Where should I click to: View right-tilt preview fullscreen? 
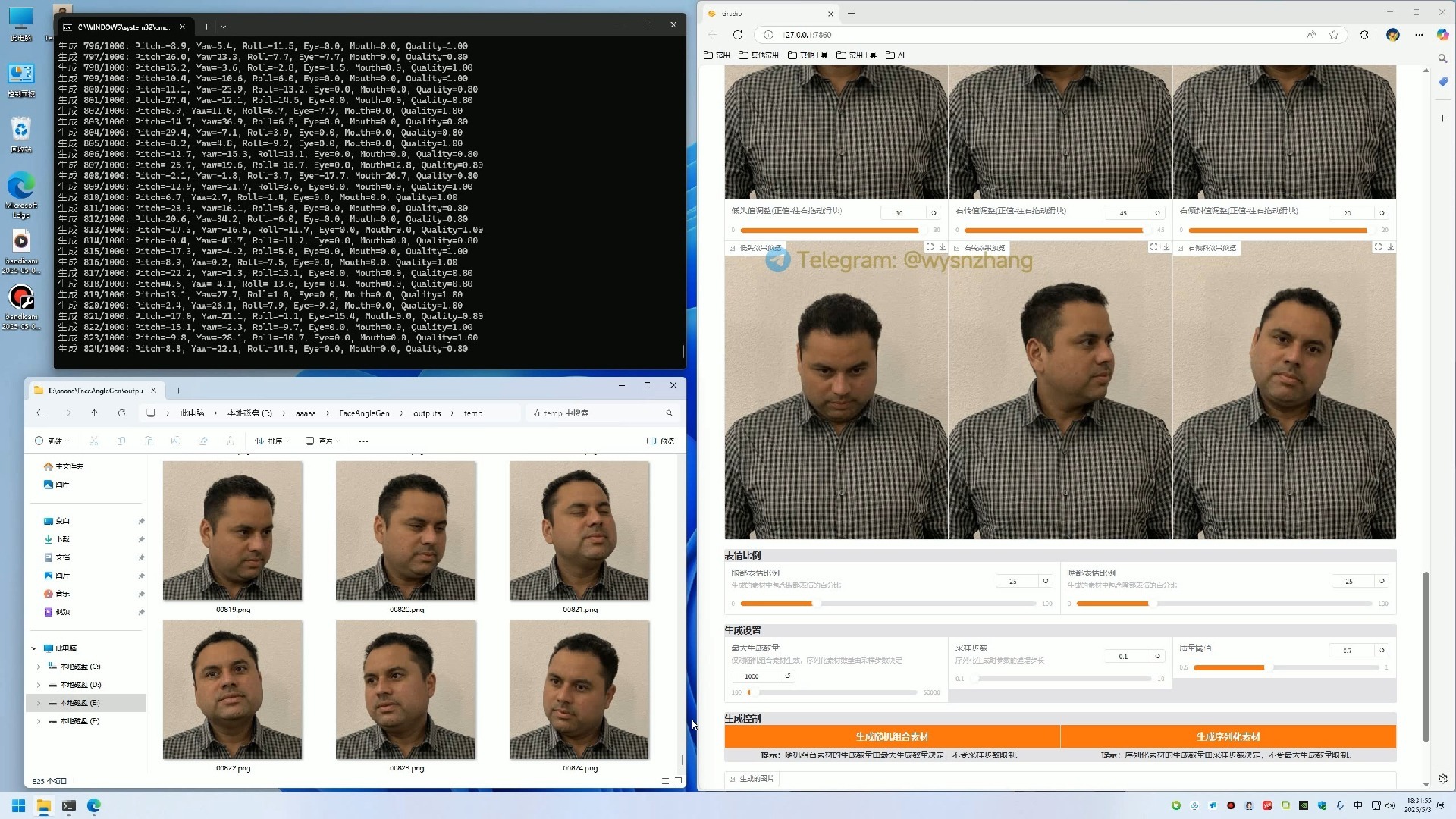1378,247
